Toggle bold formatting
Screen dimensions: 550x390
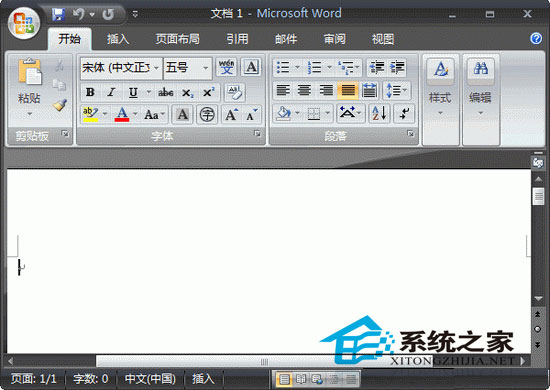point(90,93)
